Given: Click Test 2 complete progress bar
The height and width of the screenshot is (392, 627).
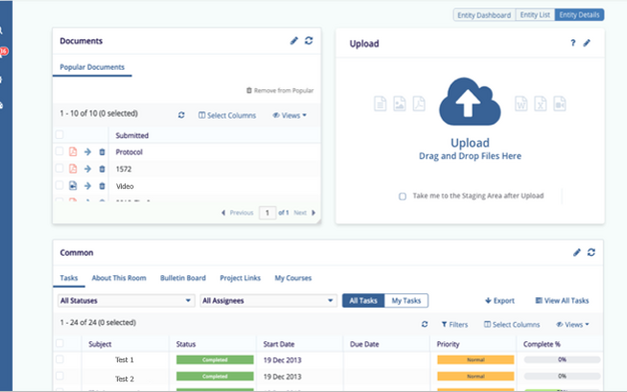Looking at the screenshot, I should tap(562, 376).
